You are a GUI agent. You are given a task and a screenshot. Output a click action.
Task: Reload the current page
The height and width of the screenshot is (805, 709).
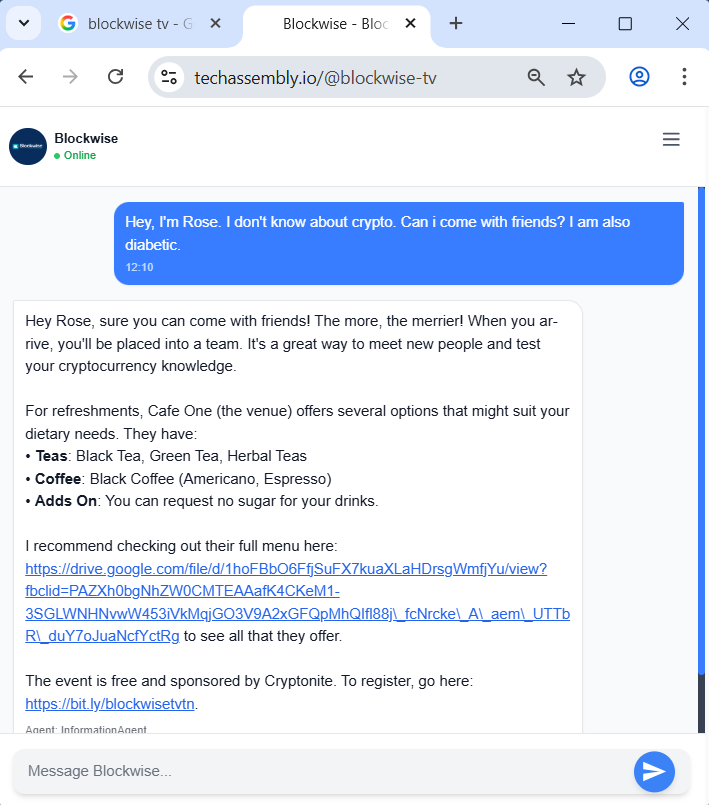coord(114,76)
